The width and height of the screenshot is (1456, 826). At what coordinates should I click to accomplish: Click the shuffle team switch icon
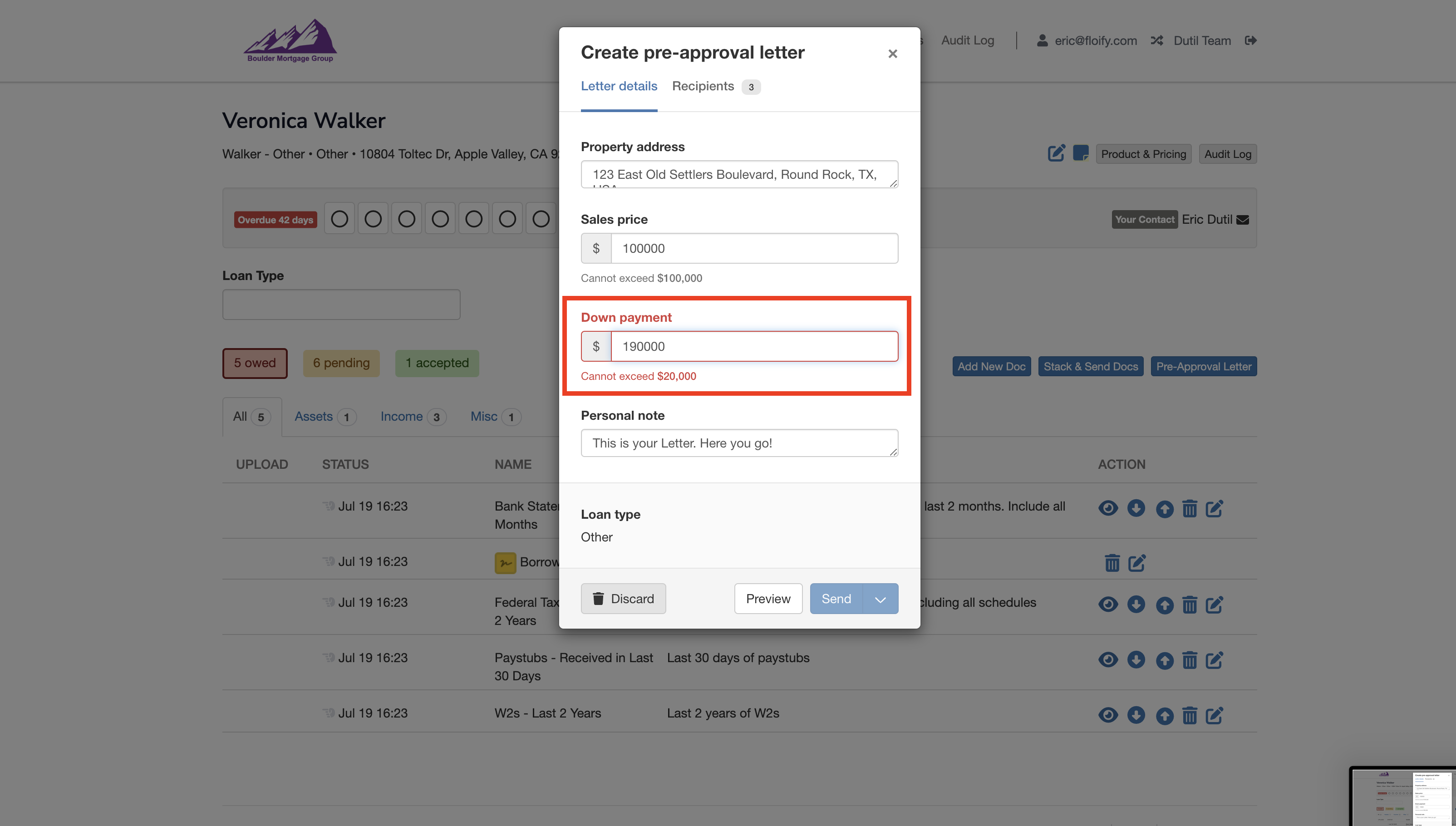(1156, 40)
